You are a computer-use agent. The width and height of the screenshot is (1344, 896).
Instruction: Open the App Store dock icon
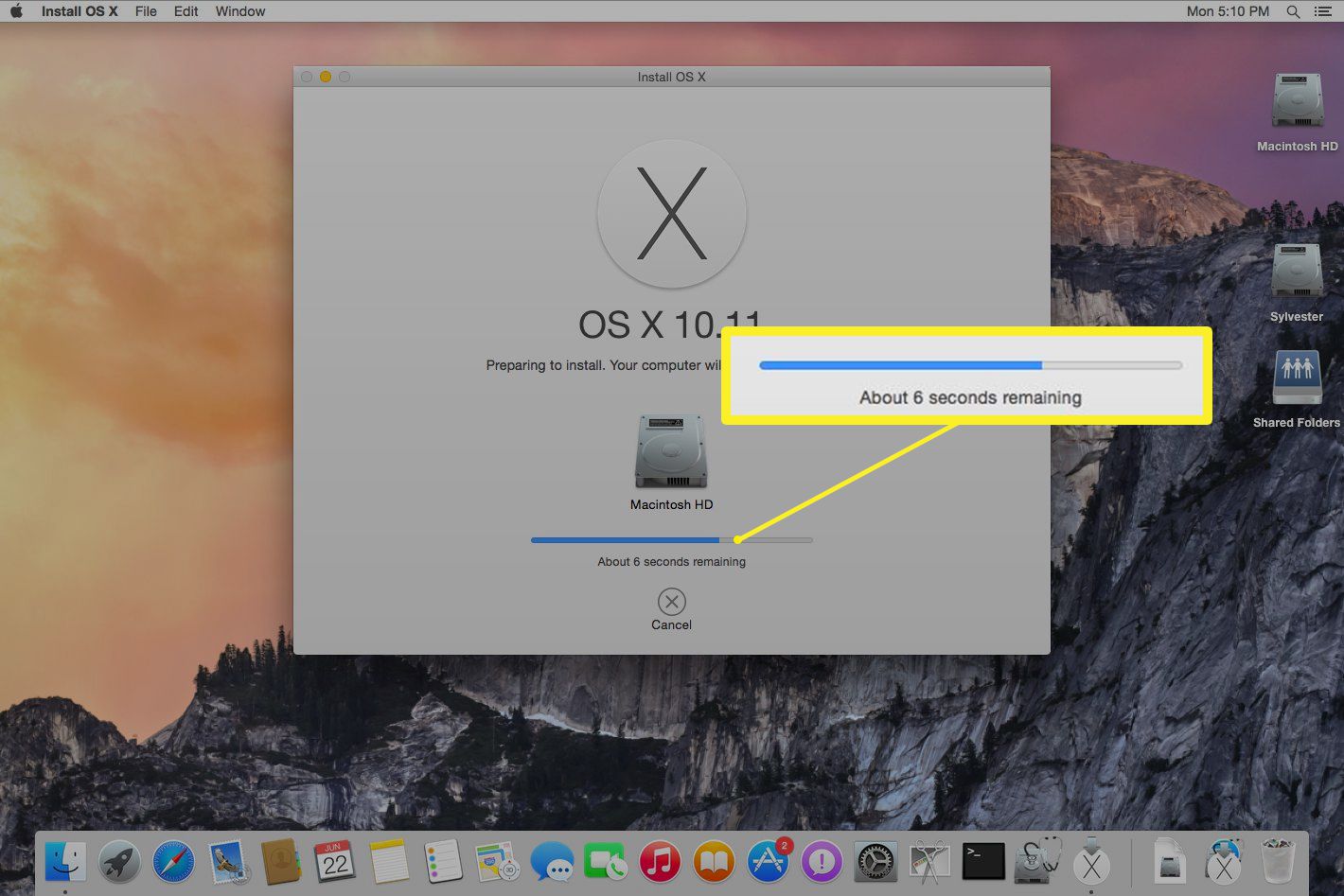pyautogui.click(x=768, y=862)
